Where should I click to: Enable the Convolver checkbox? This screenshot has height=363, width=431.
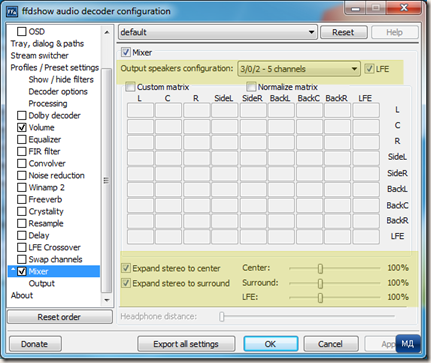point(22,164)
